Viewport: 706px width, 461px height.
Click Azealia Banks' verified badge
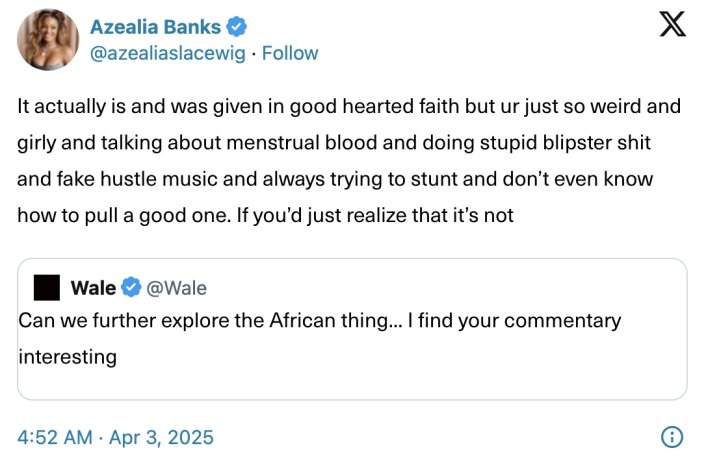(237, 26)
